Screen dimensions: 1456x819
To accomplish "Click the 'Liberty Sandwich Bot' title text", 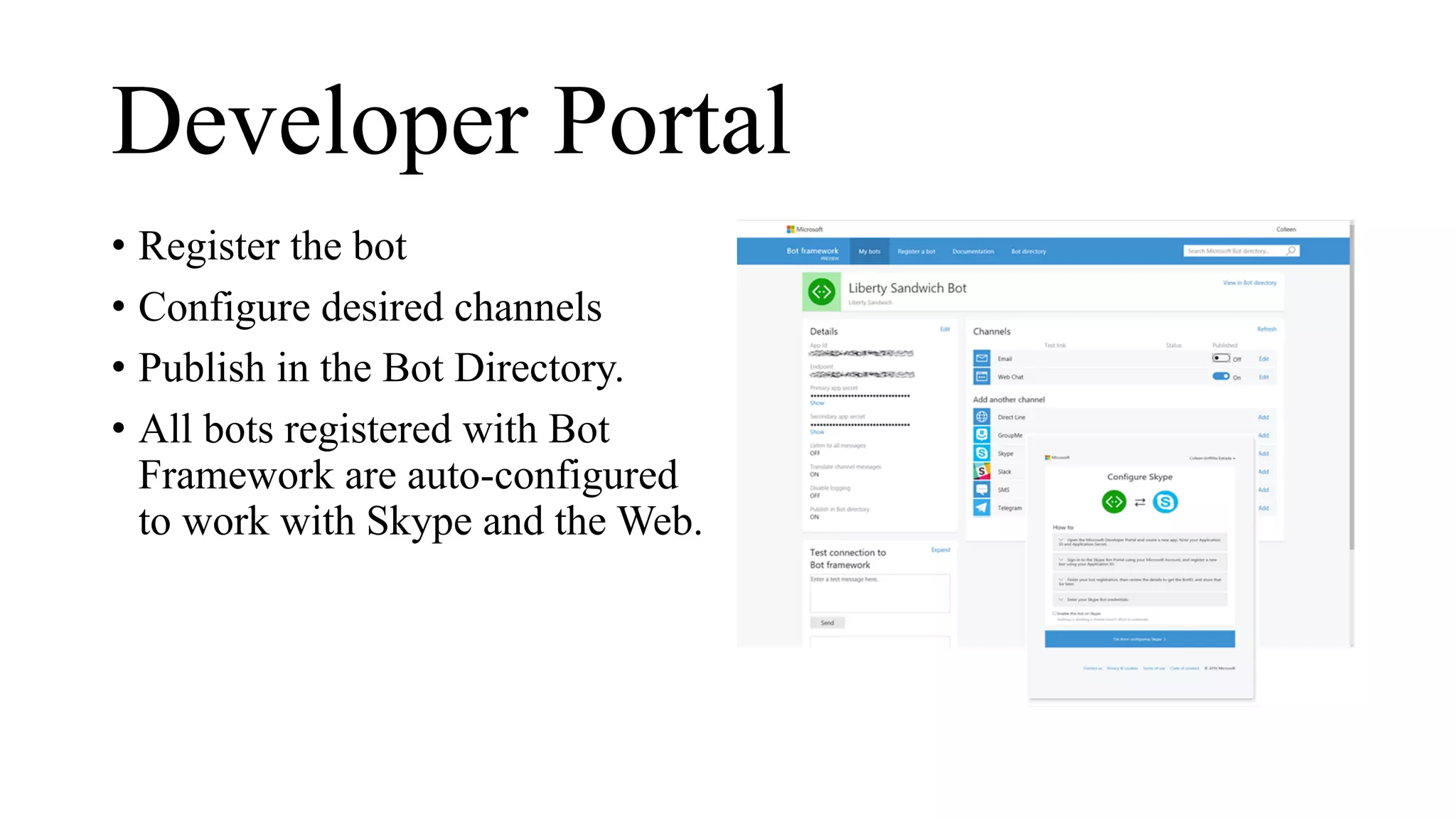I will (907, 288).
